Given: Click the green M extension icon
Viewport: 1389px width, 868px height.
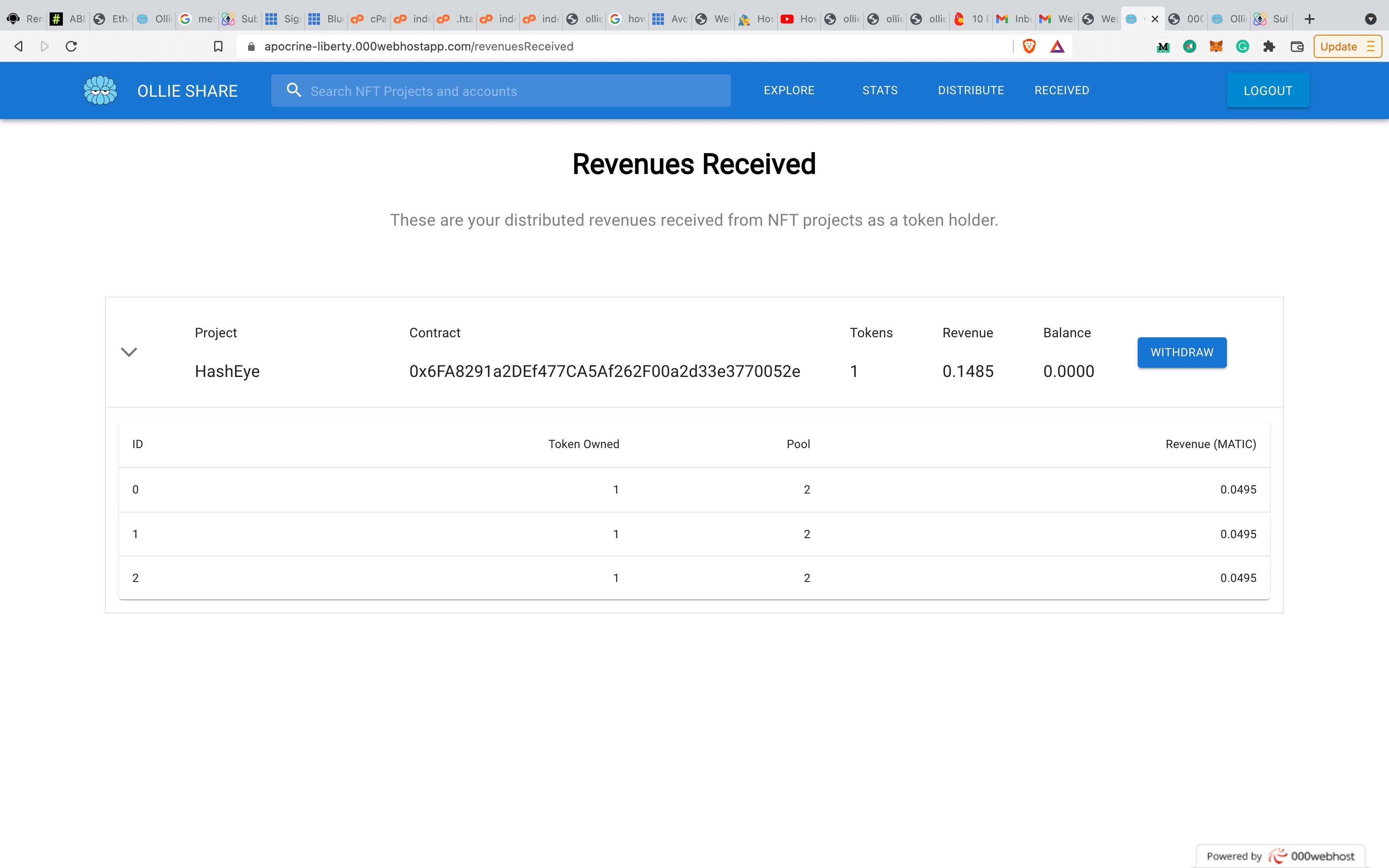Looking at the screenshot, I should (x=1163, y=46).
